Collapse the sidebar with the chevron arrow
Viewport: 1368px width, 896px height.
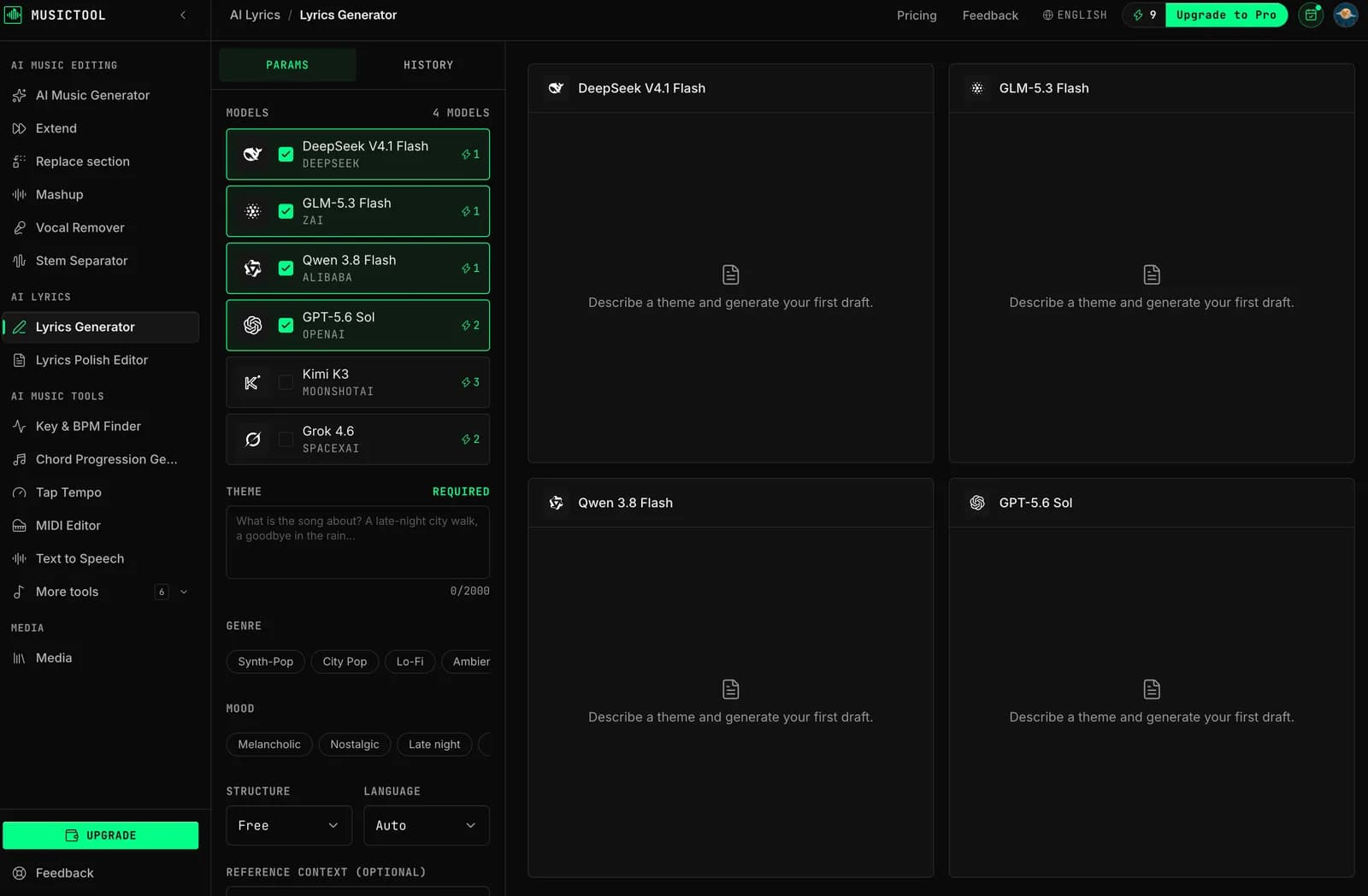tap(183, 15)
